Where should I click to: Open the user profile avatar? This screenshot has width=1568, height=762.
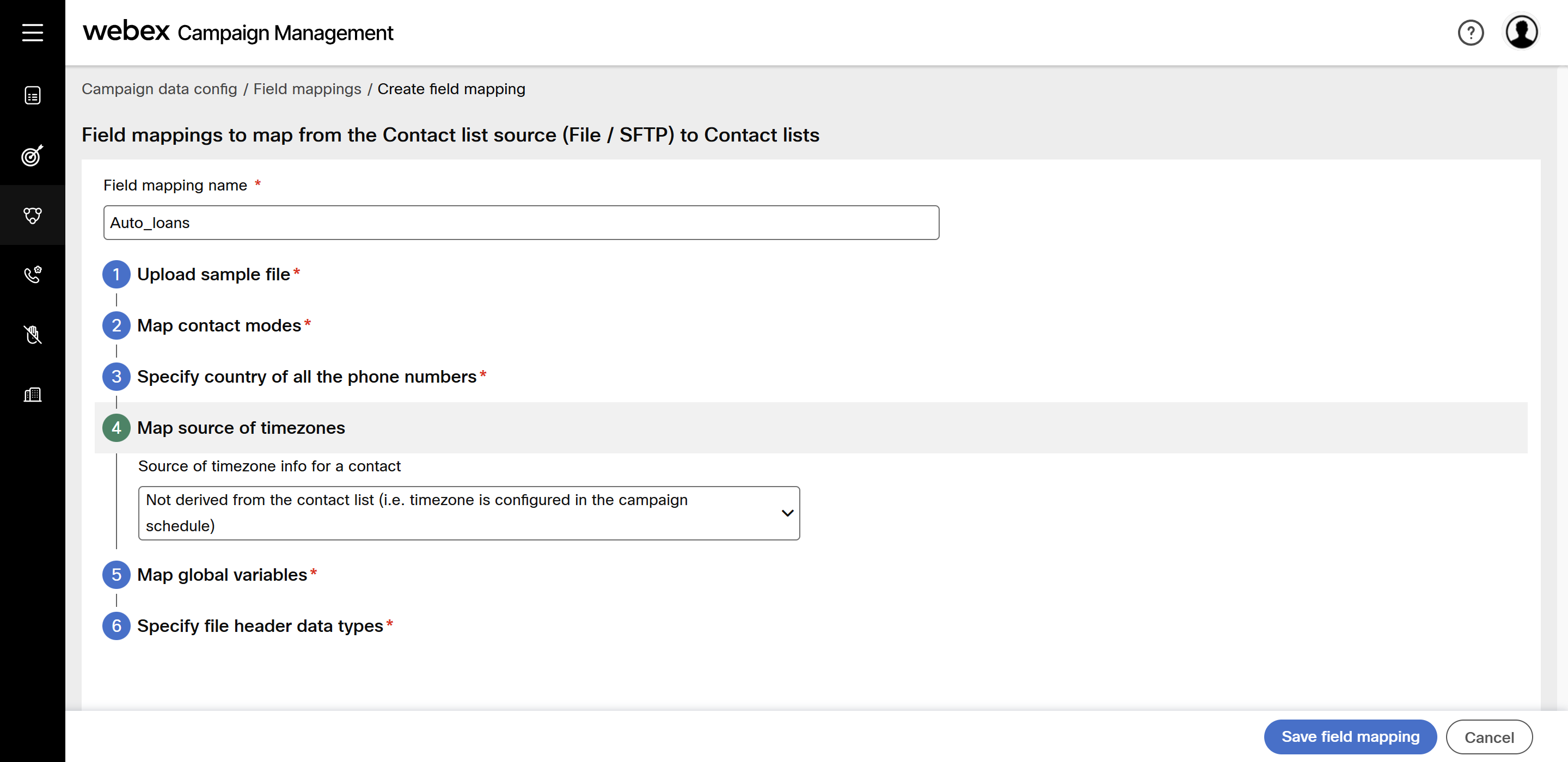click(x=1521, y=32)
